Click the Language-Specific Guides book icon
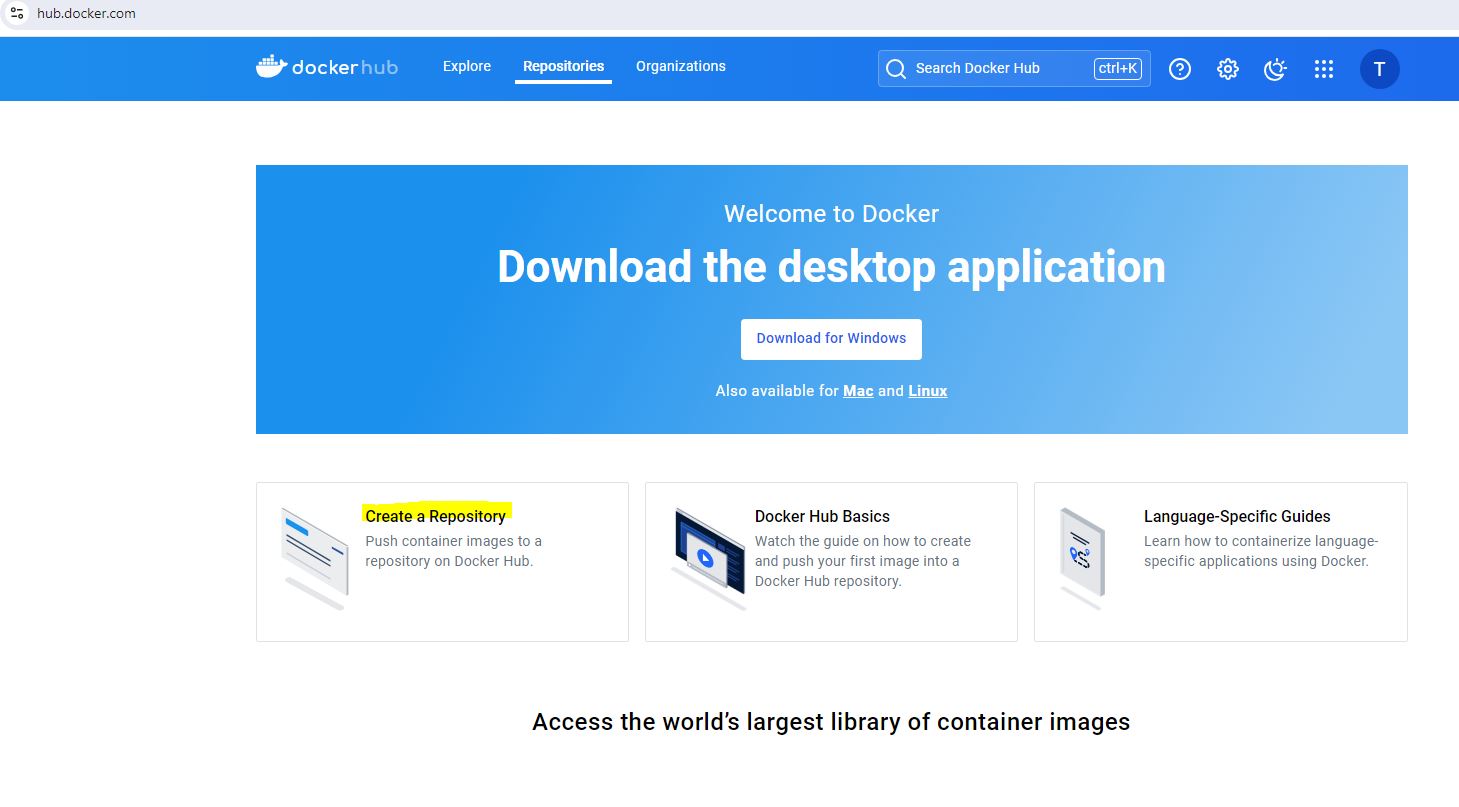1459x807 pixels. 1081,555
